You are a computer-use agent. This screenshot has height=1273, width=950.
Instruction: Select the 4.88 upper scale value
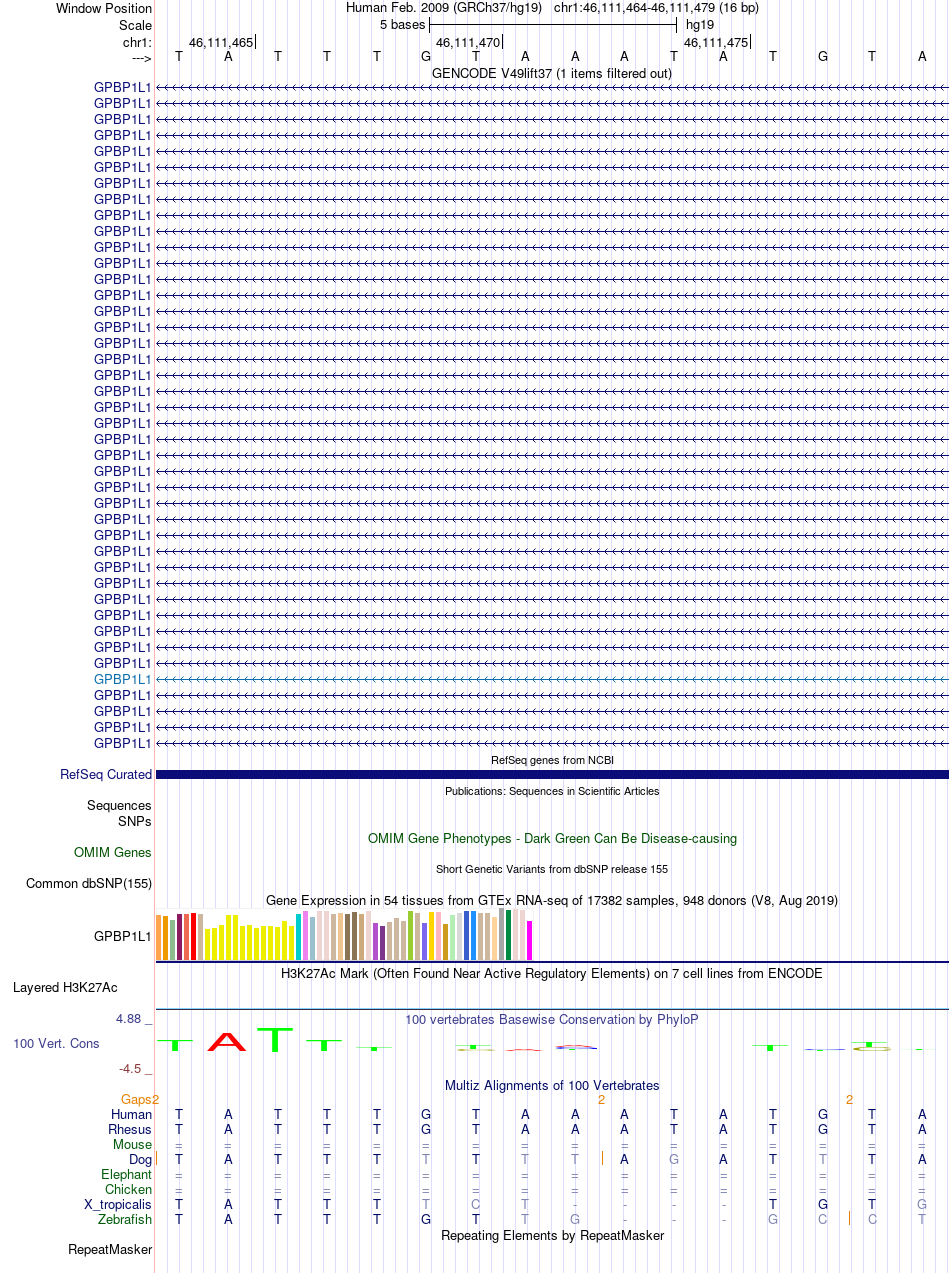coord(134,1019)
